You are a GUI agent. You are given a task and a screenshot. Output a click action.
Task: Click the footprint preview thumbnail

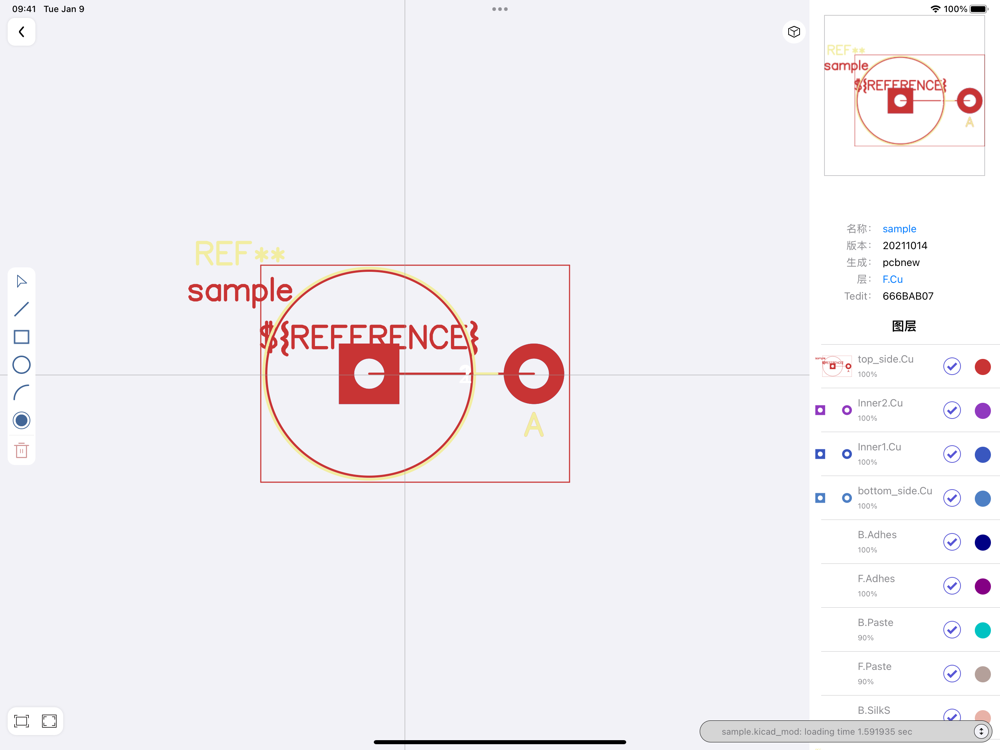(904, 96)
